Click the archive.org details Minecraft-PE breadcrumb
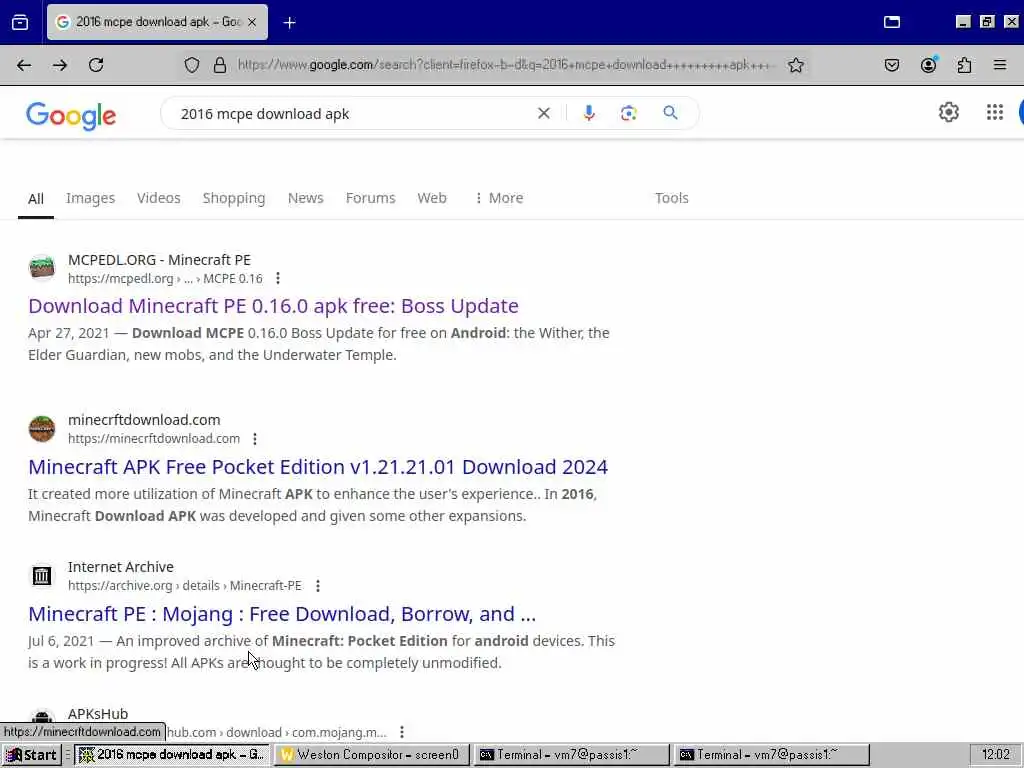 coord(185,586)
